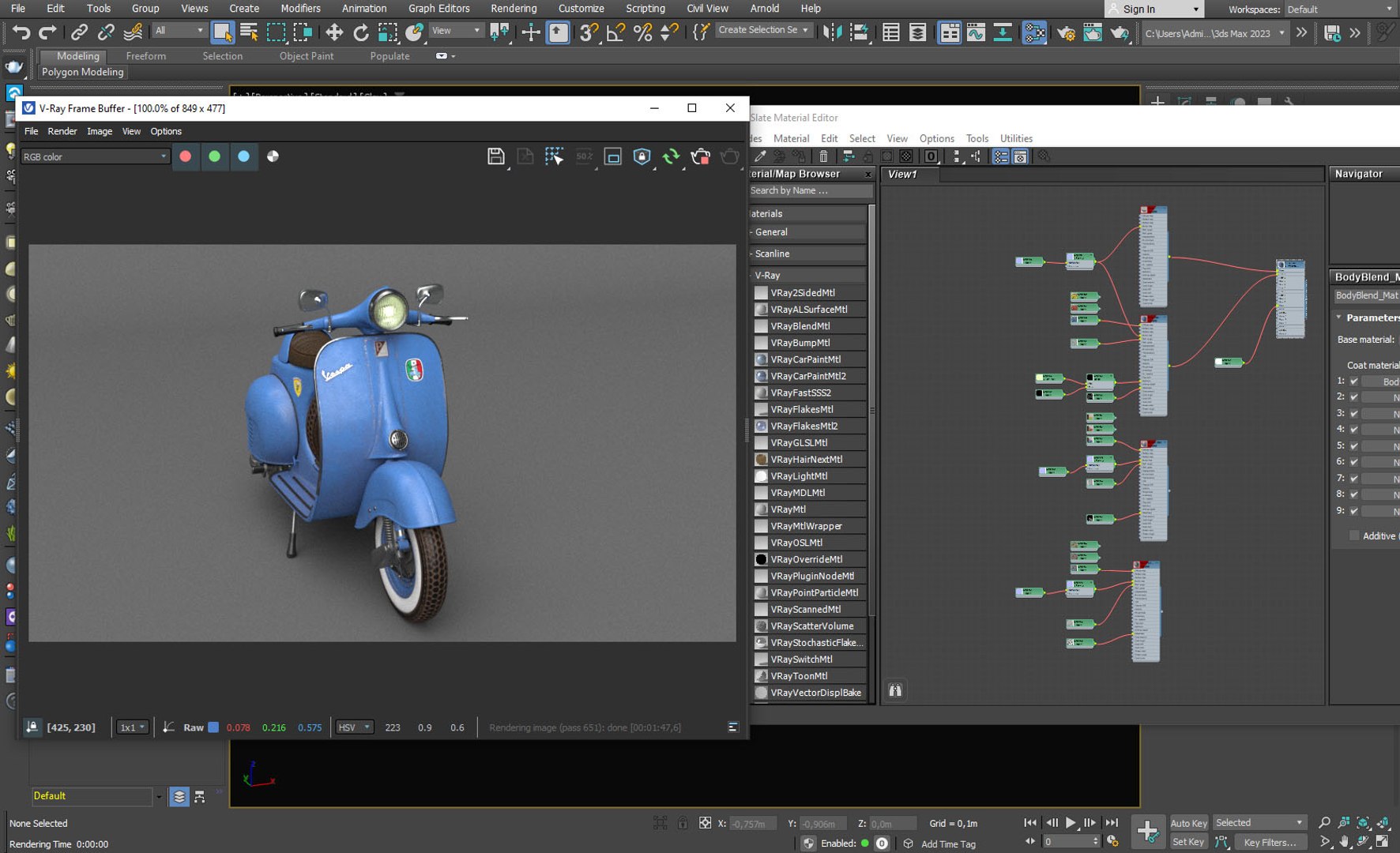1400x853 pixels.
Task: Switch to mono/alpha channel in Frame Buffer
Action: [273, 156]
